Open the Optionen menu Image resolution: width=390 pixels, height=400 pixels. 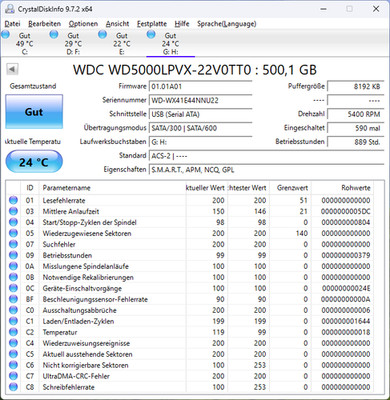click(83, 24)
